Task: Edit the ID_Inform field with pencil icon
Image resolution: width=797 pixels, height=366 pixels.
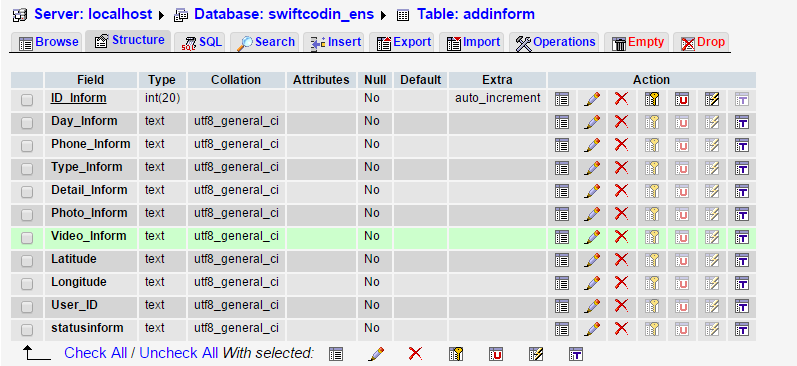Action: coord(591,99)
